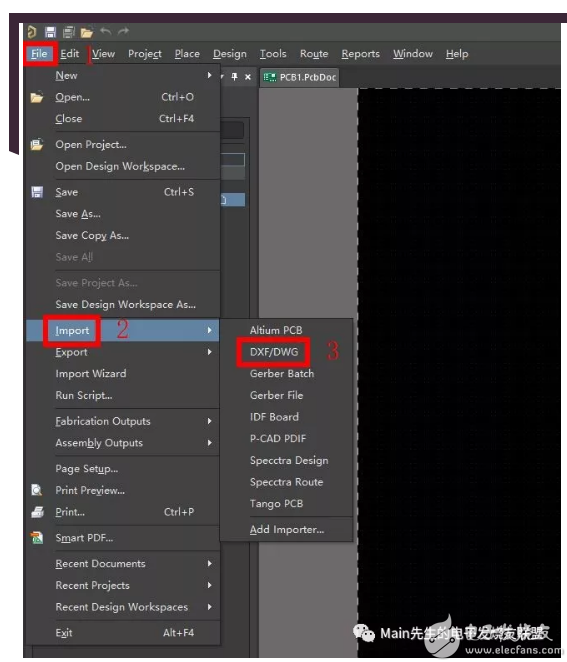The height and width of the screenshot is (662, 567).
Task: Open the Help menu
Action: pyautogui.click(x=457, y=54)
